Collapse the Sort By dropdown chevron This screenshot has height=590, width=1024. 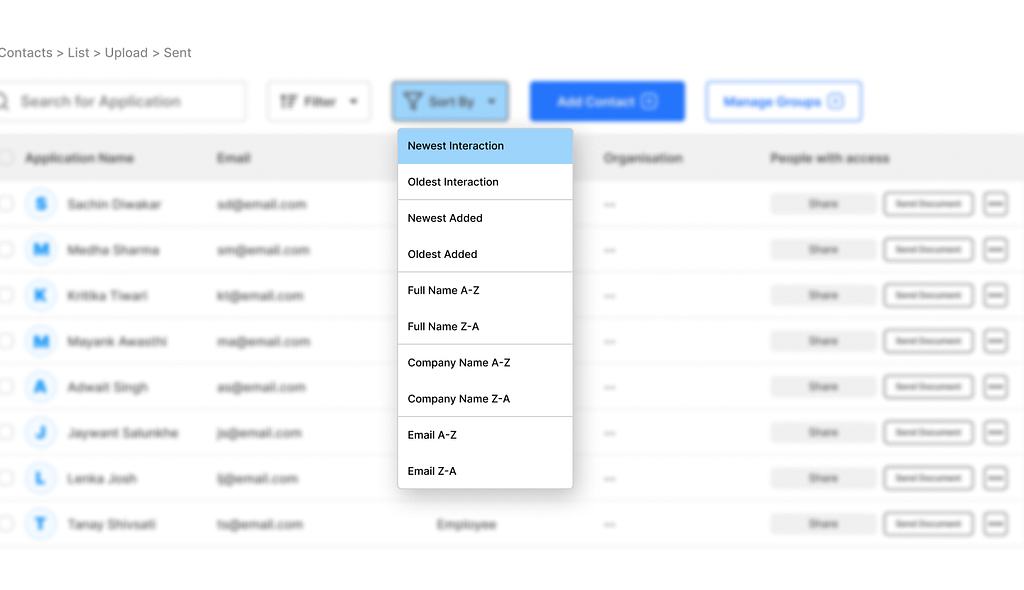tap(490, 101)
